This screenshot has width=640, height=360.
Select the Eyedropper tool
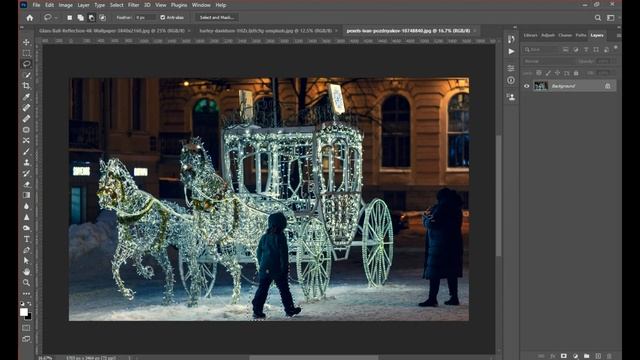[26, 97]
